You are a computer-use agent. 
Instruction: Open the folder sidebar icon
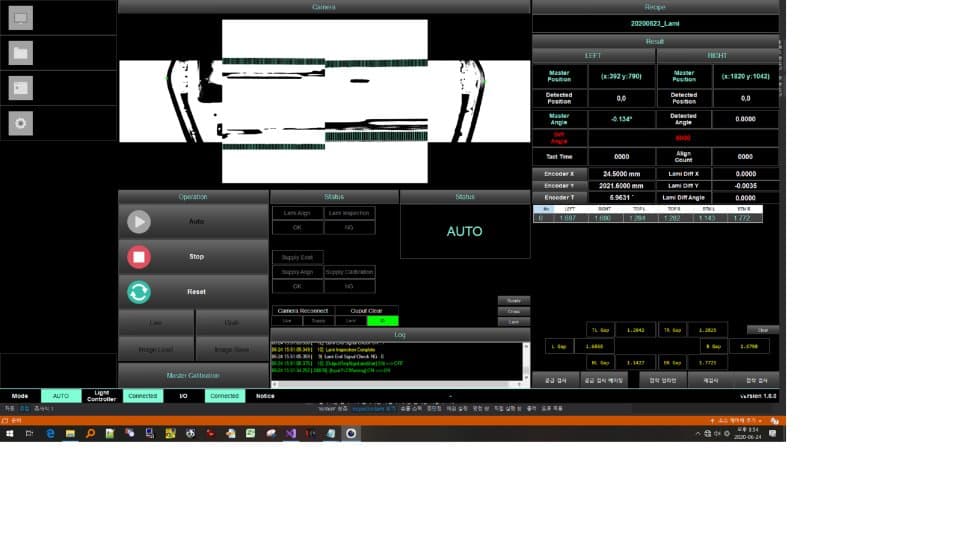[20, 53]
